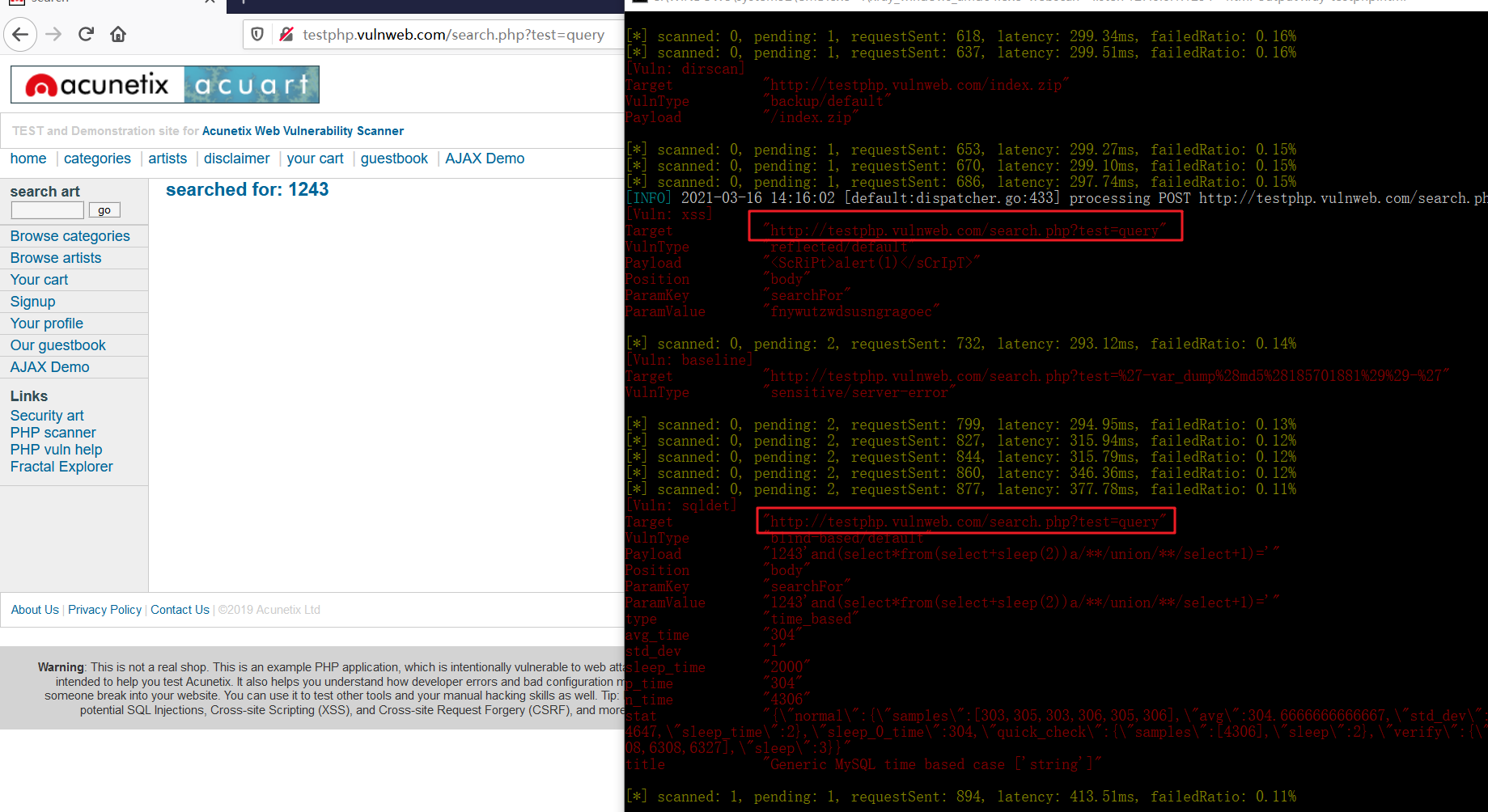Open your cart in top navigation

click(315, 159)
